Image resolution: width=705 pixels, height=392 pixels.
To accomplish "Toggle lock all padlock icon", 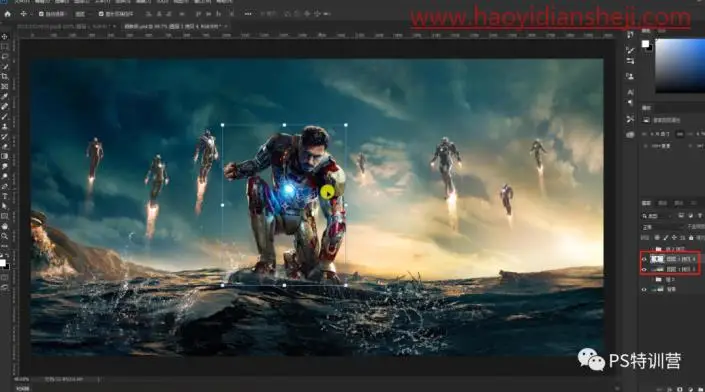I will [x=691, y=237].
